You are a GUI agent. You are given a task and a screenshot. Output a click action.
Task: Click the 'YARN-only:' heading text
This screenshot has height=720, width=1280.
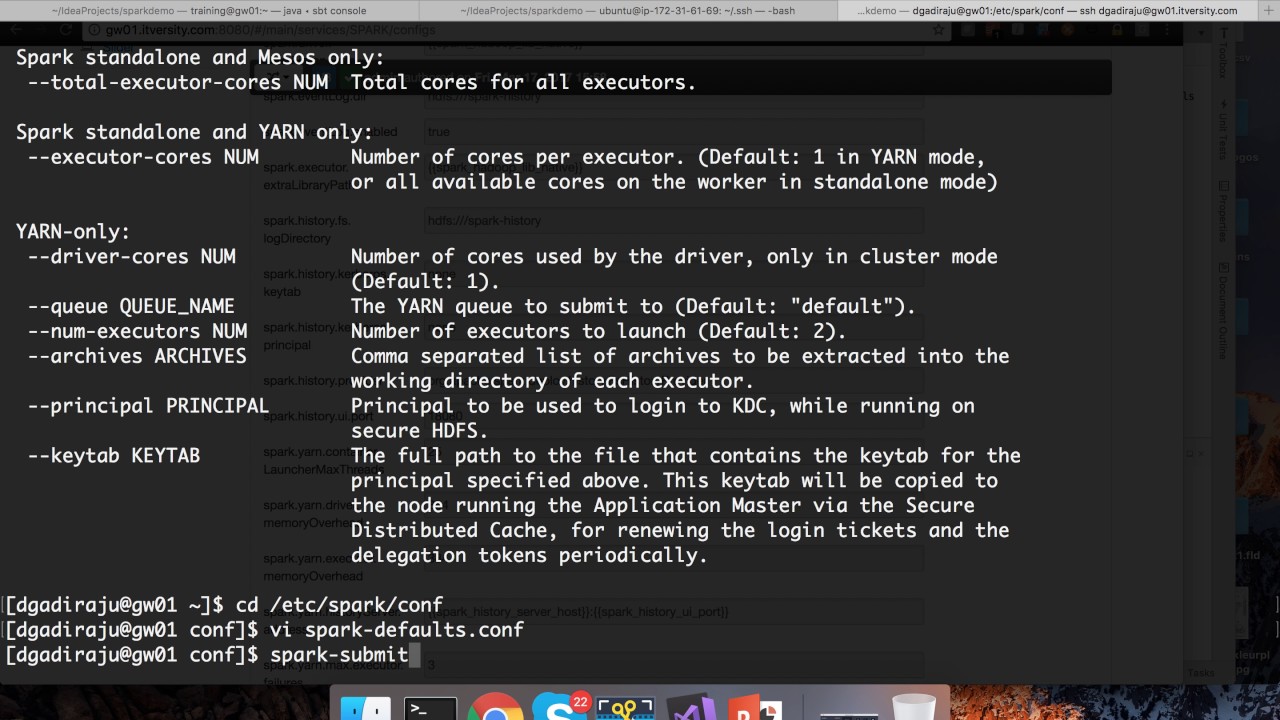tap(73, 232)
